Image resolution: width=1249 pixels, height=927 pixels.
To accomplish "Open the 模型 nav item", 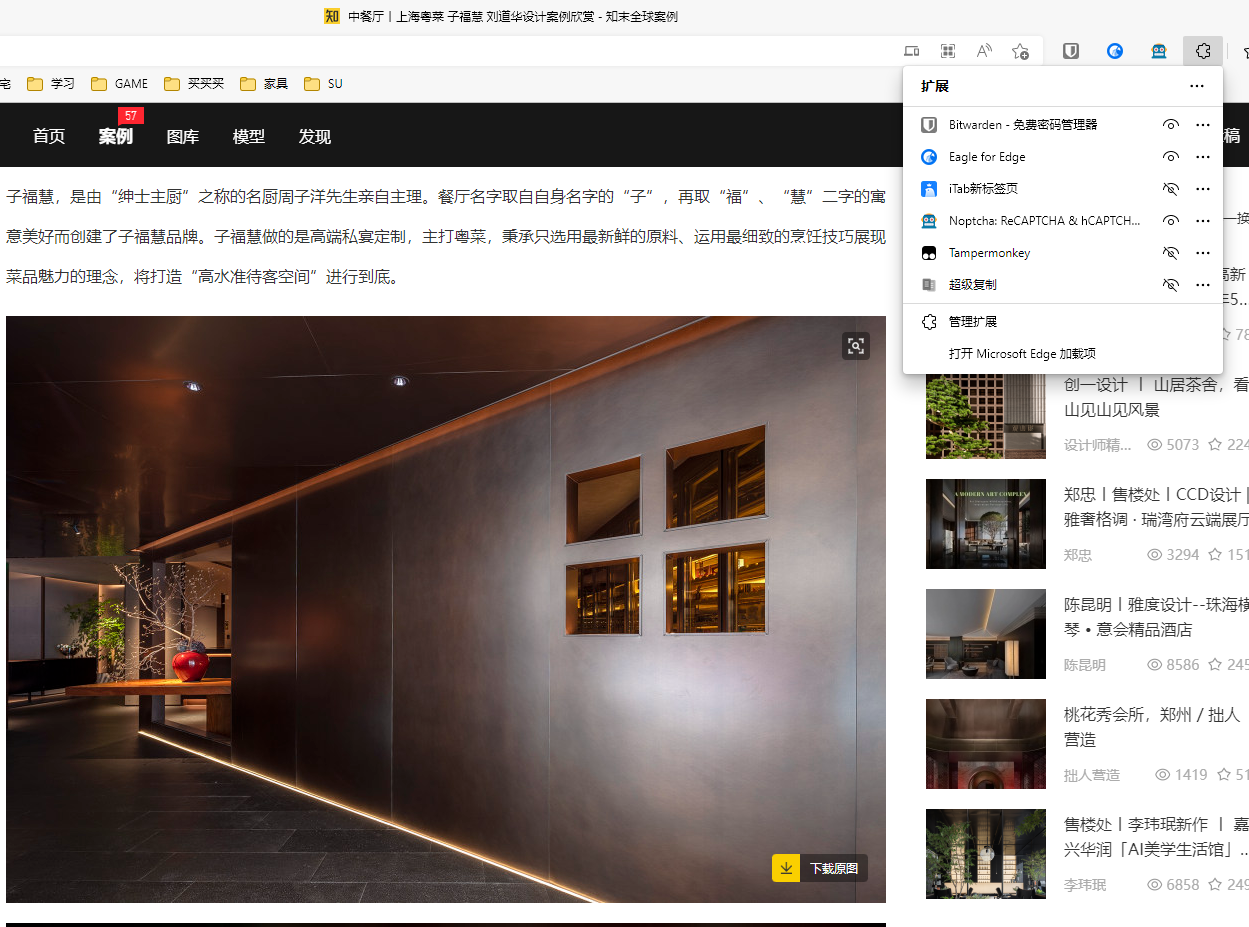I will point(249,137).
